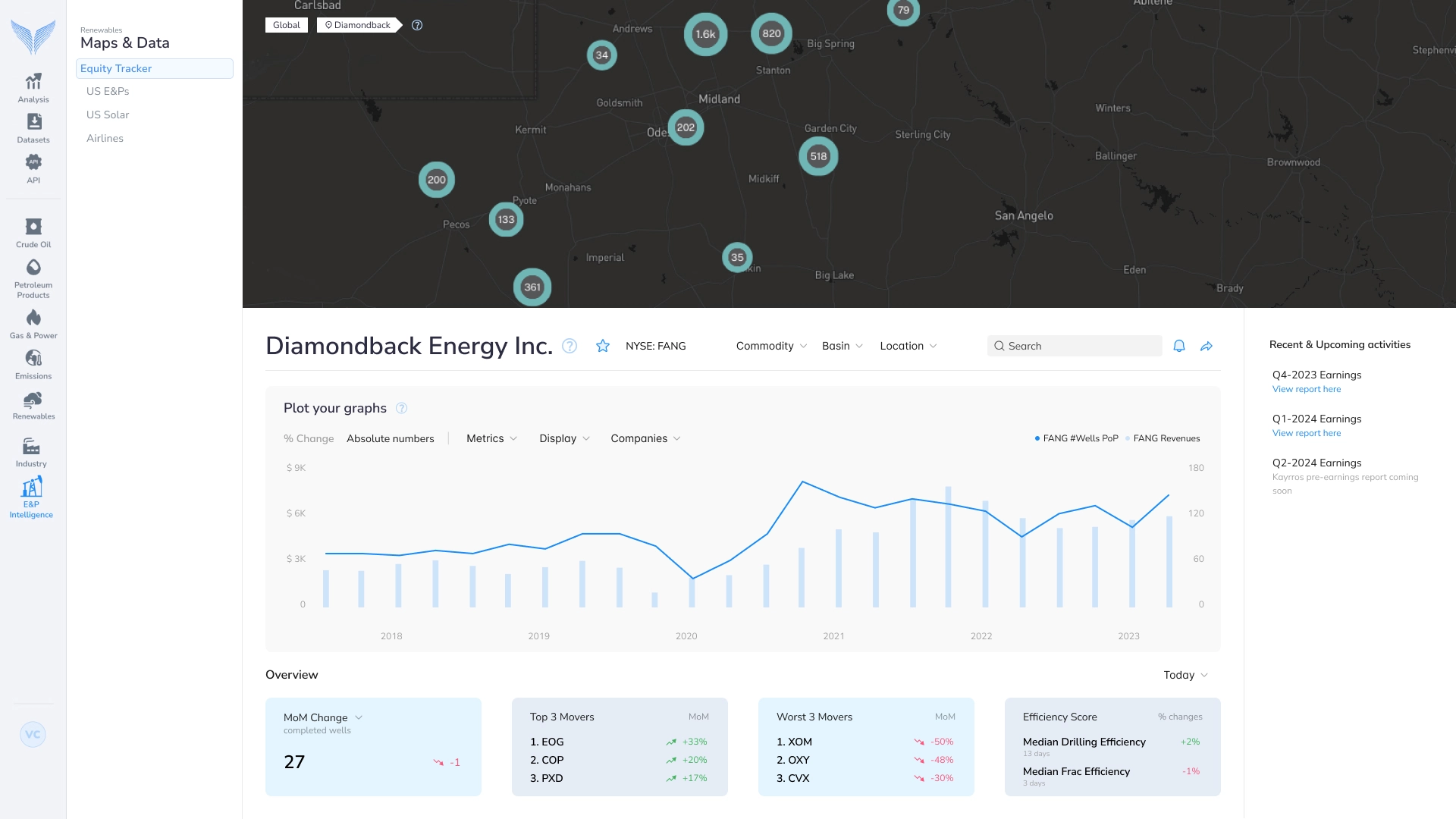Open the Companies dropdown

point(645,438)
